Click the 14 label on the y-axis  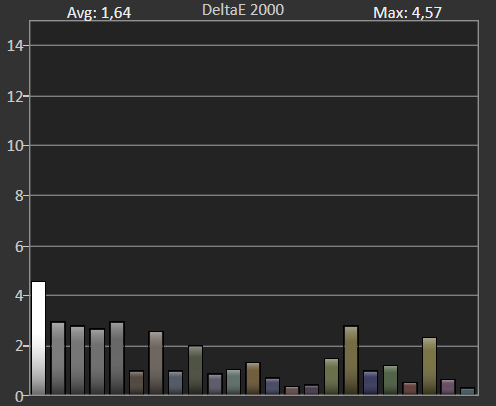click(x=15, y=46)
